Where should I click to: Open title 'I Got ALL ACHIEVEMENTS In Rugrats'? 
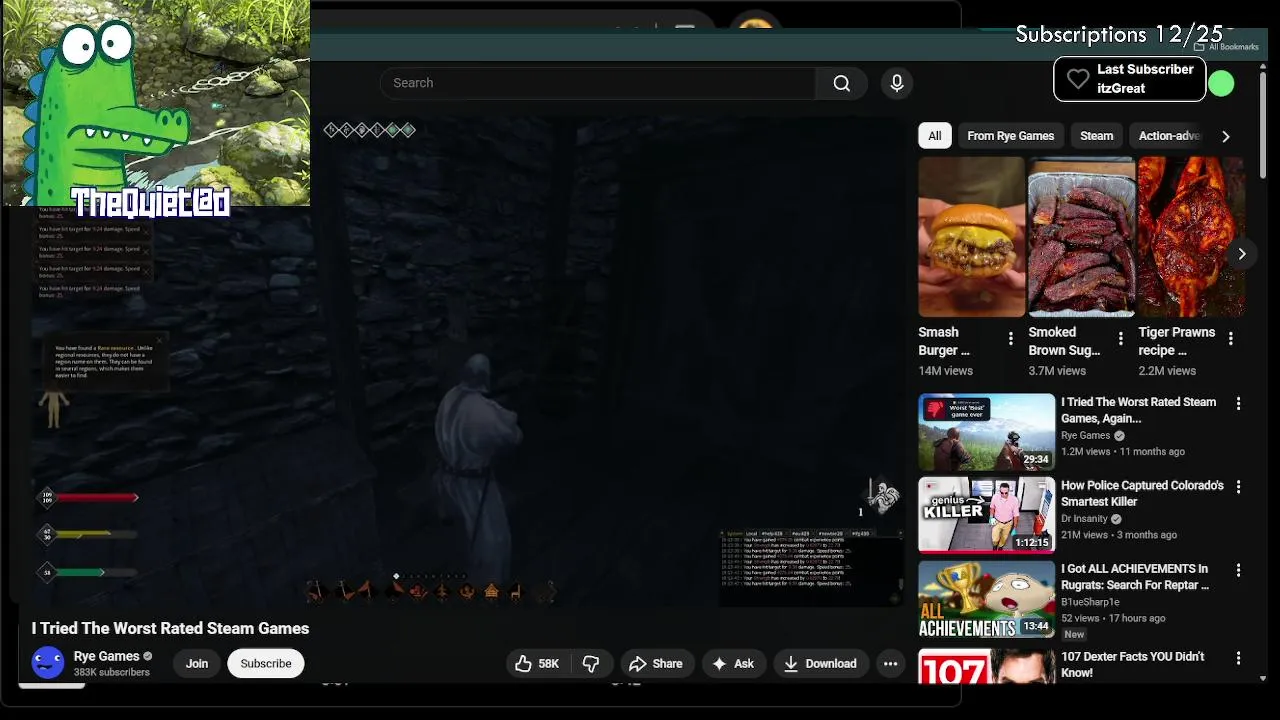(1135, 577)
